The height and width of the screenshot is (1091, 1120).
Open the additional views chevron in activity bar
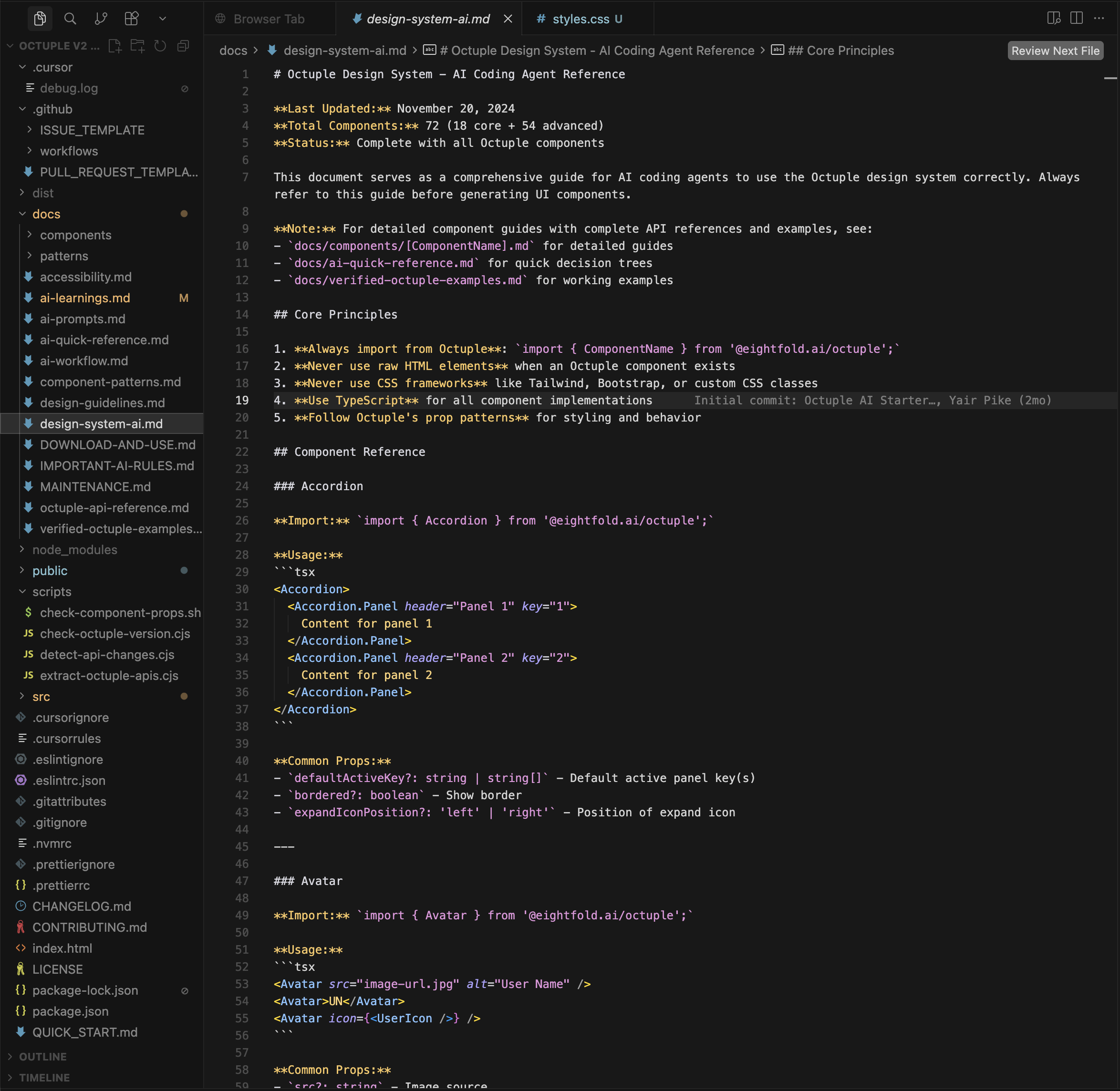pos(162,18)
